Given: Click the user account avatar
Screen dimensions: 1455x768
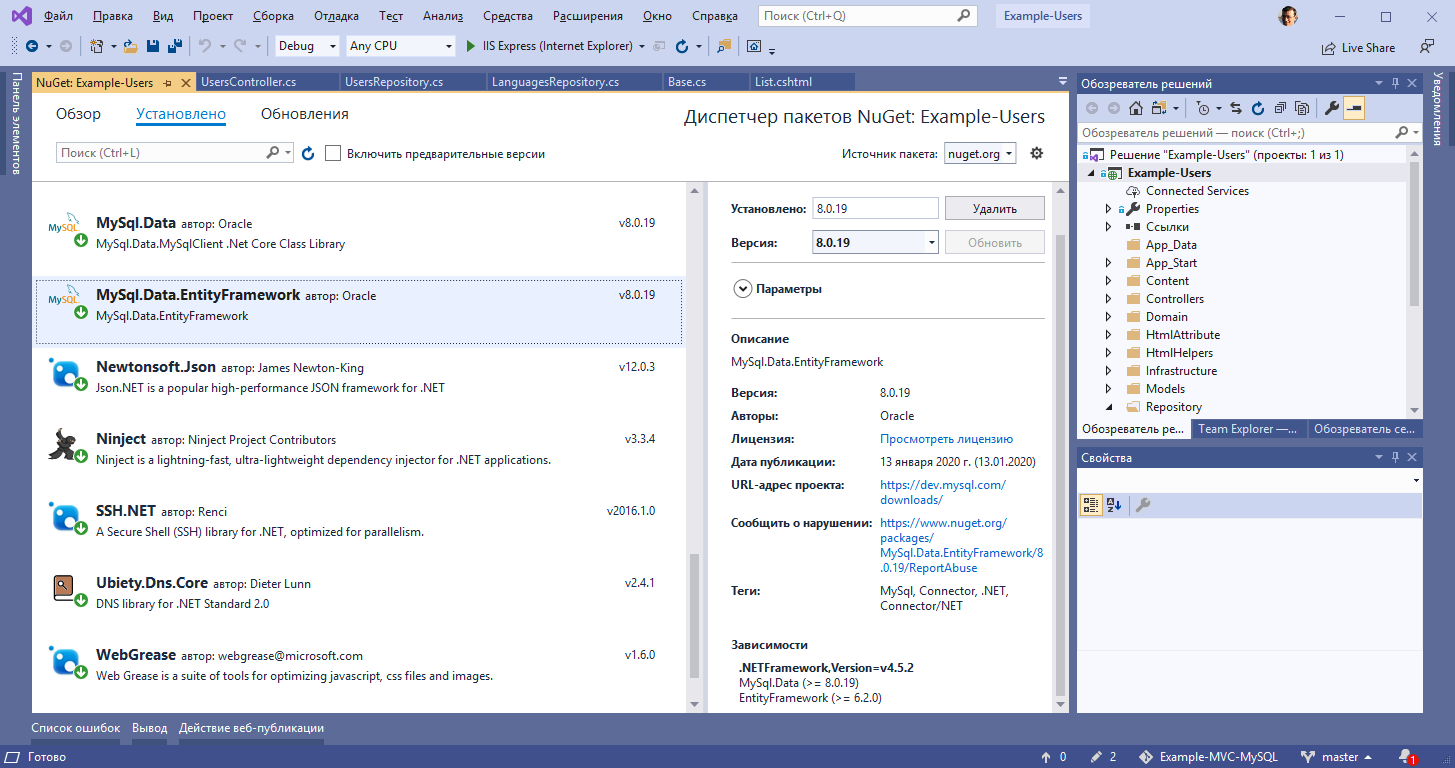Looking at the screenshot, I should (1289, 16).
